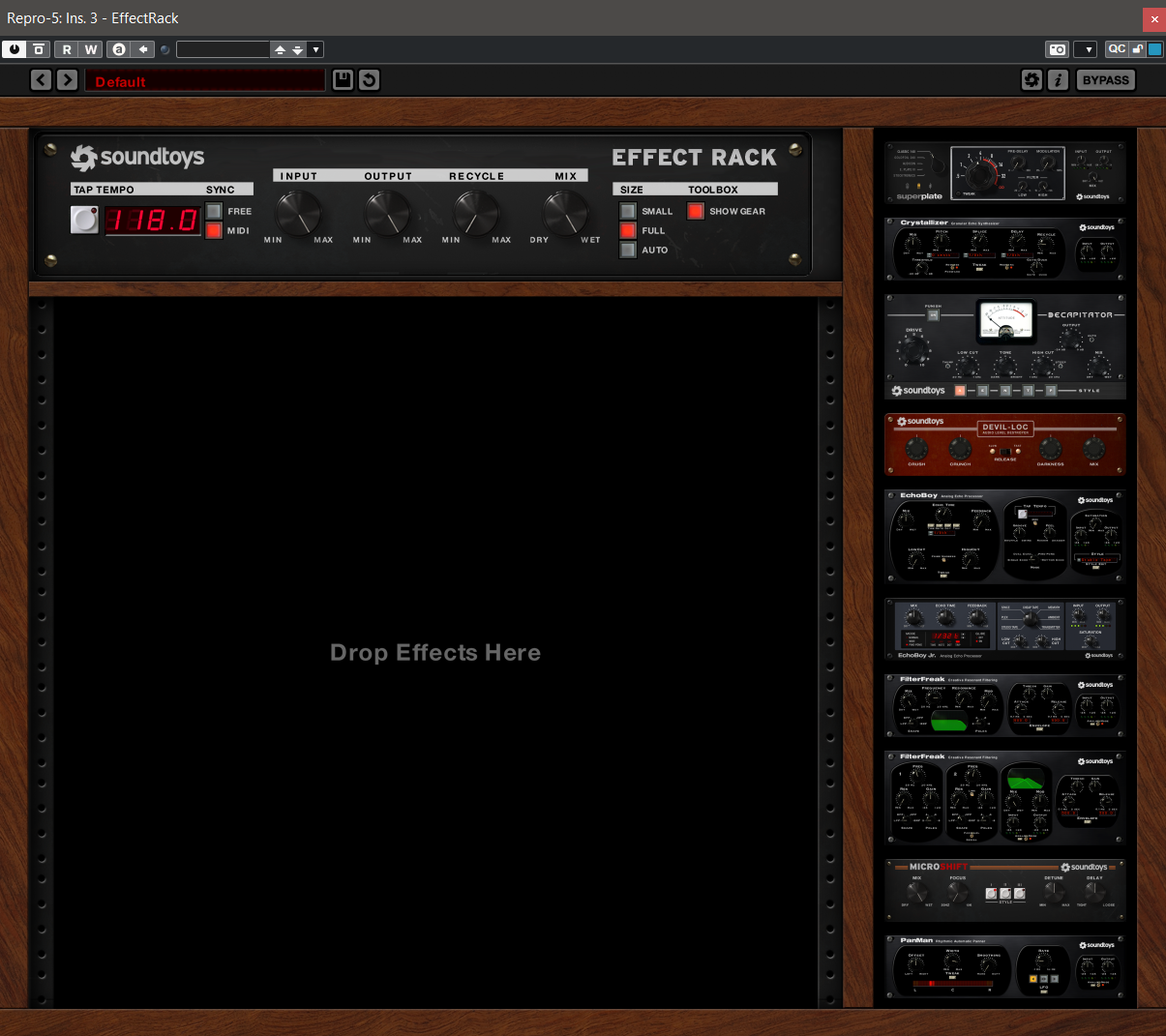The height and width of the screenshot is (1036, 1166).
Task: Open the Default preset menu
Action: [205, 80]
